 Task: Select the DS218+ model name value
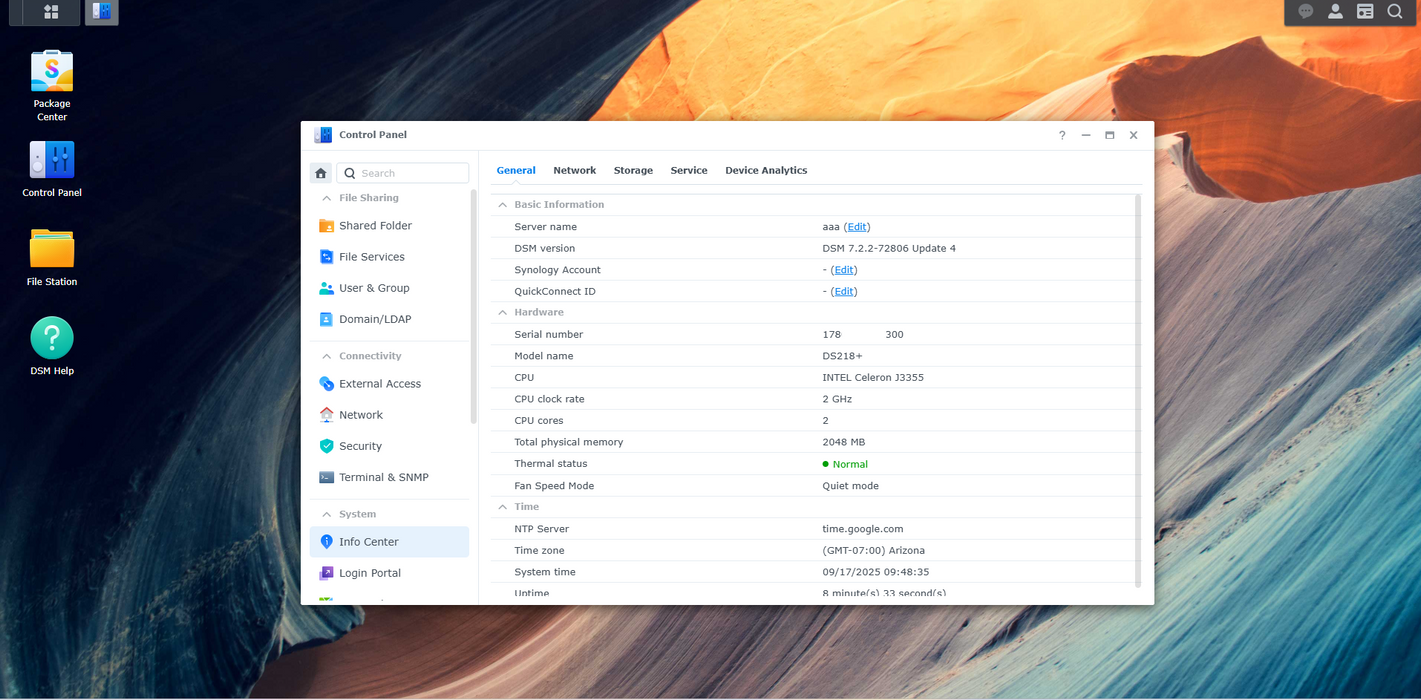842,356
